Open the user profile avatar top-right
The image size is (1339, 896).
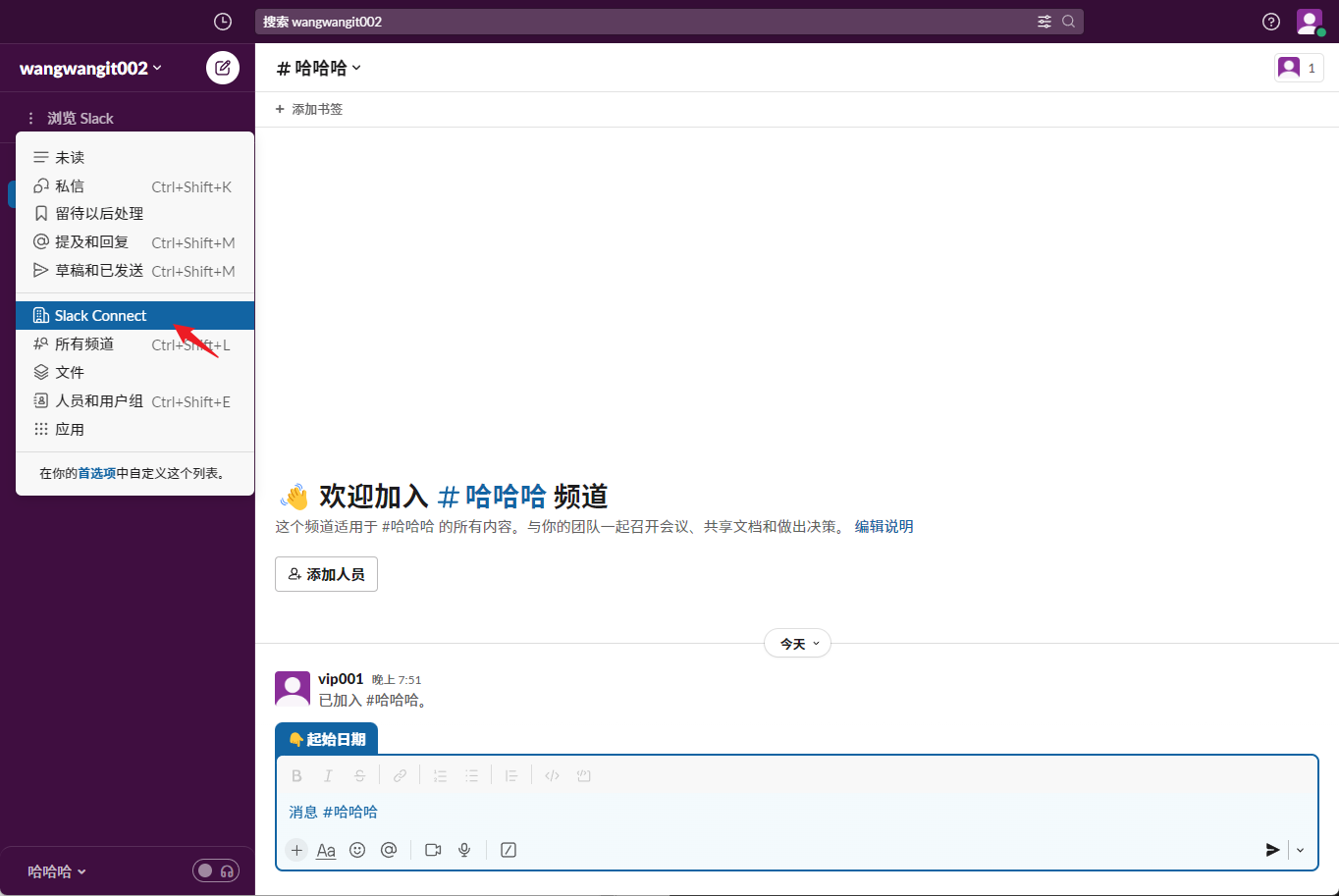[x=1310, y=22]
